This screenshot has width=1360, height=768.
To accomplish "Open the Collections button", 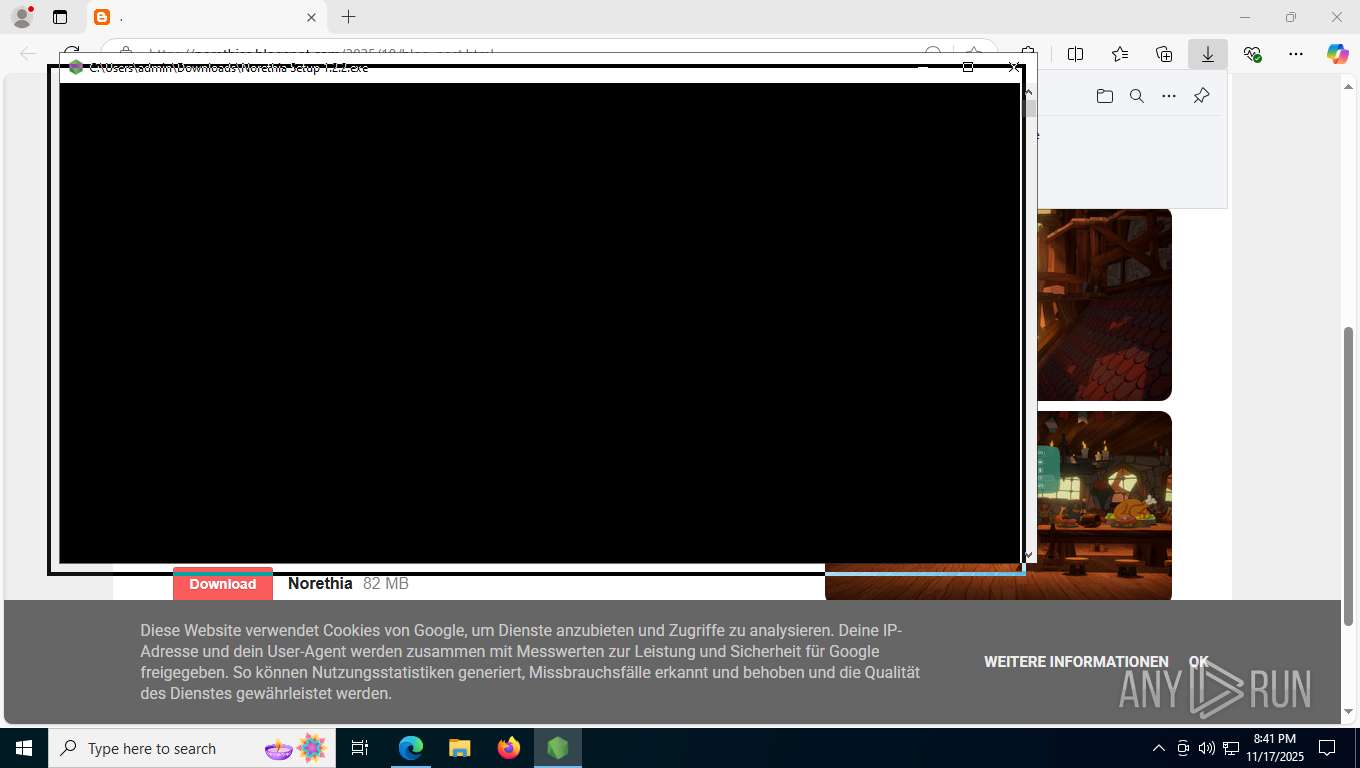I will tap(1164, 54).
